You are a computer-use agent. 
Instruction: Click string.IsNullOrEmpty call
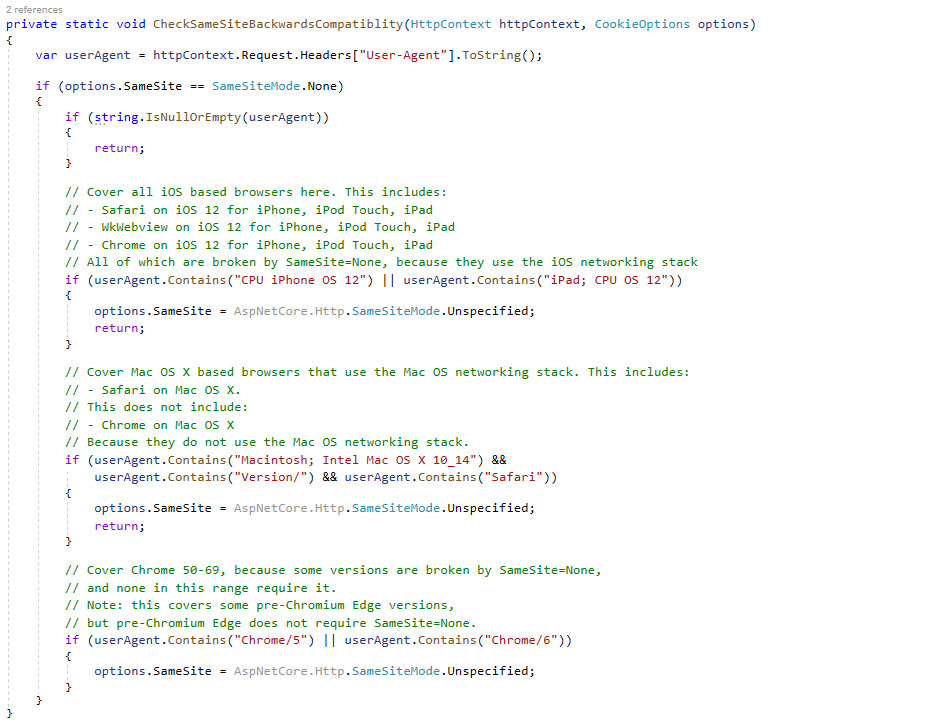(211, 117)
